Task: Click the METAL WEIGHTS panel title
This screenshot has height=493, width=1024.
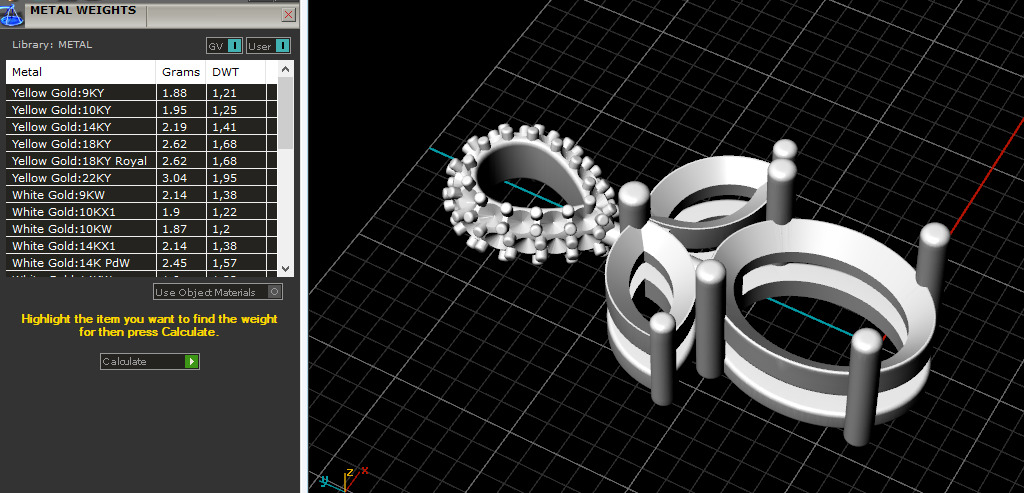Action: (83, 10)
